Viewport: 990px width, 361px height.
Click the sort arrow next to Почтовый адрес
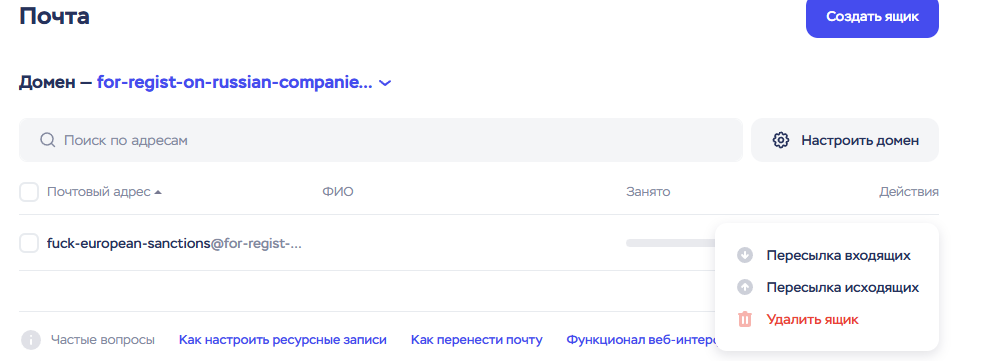click(158, 192)
